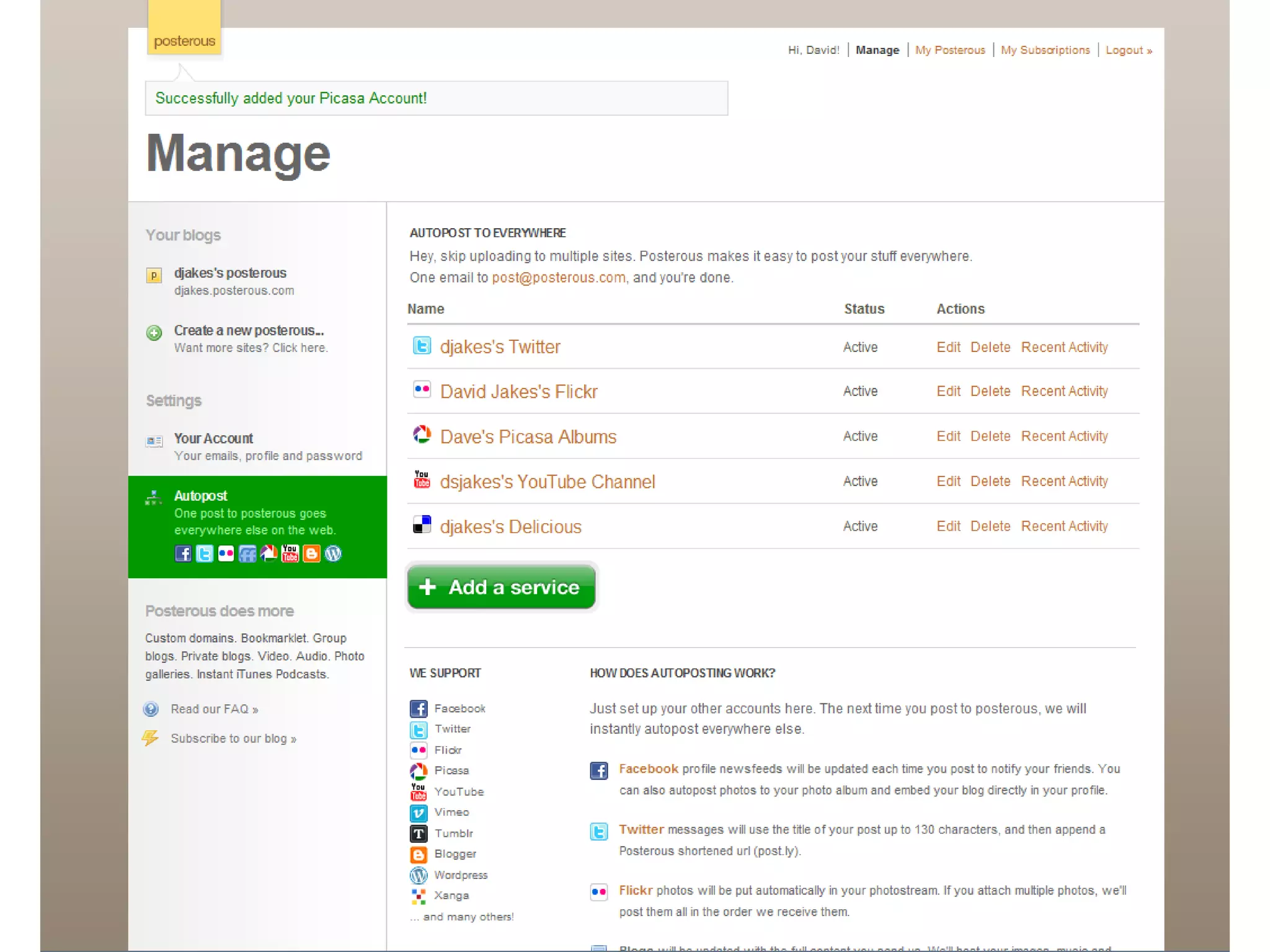Image resolution: width=1270 pixels, height=952 pixels.
Task: View Recent Activity for Dave's Picasa Albums
Action: (1064, 436)
